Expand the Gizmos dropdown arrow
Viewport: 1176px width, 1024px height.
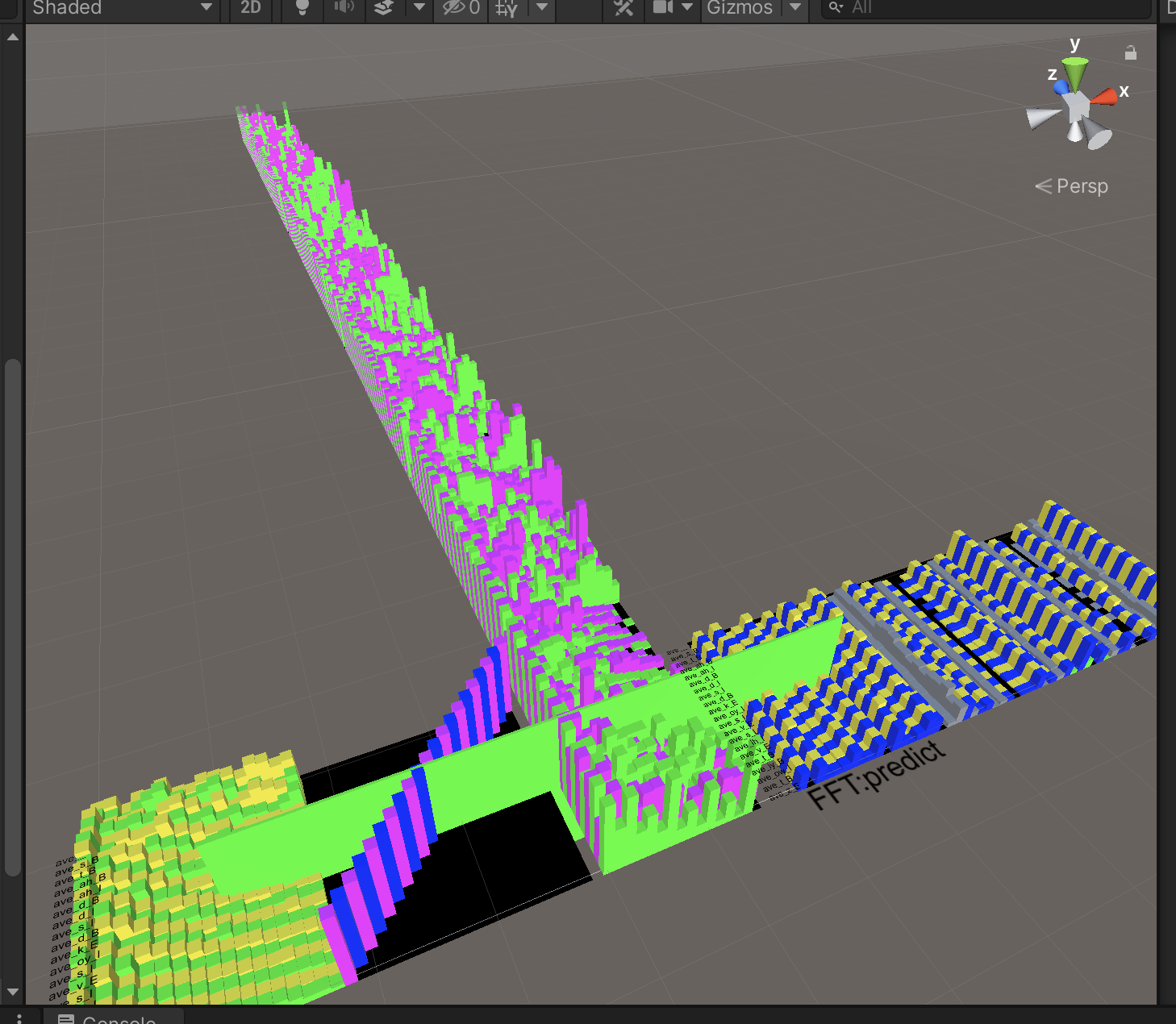[795, 8]
